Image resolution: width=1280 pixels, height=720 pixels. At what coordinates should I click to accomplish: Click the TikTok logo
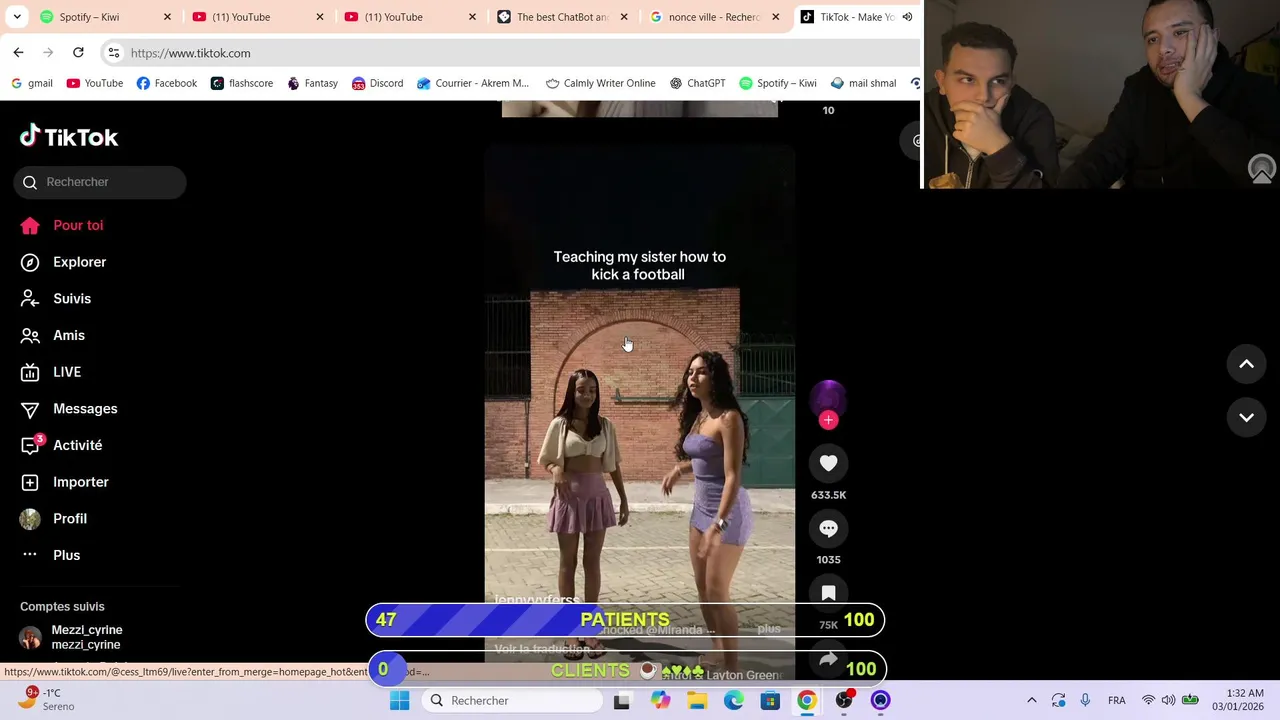(69, 137)
